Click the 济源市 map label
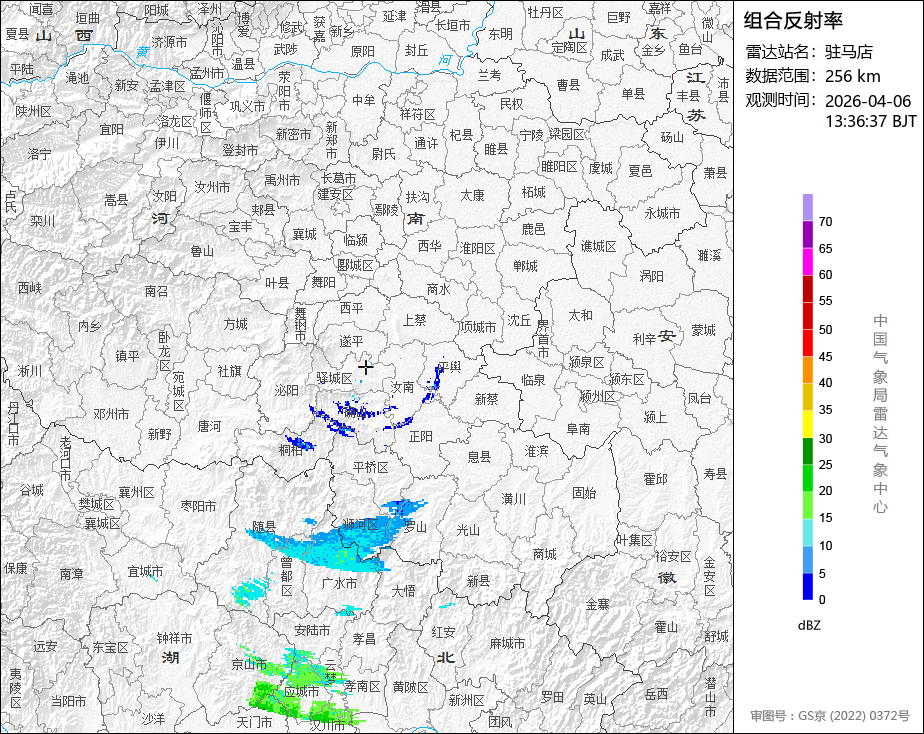 pyautogui.click(x=169, y=42)
